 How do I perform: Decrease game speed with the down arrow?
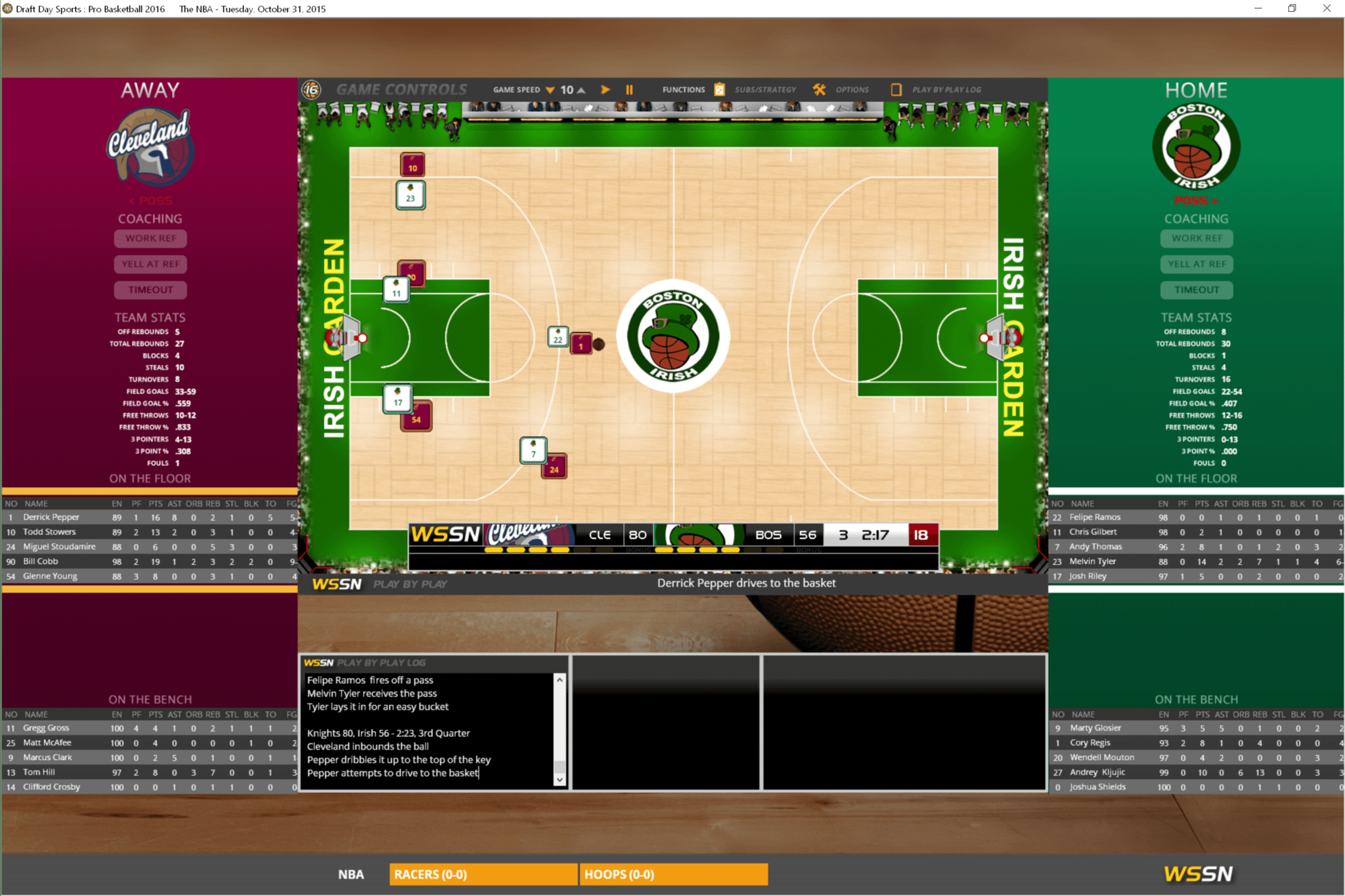point(550,90)
